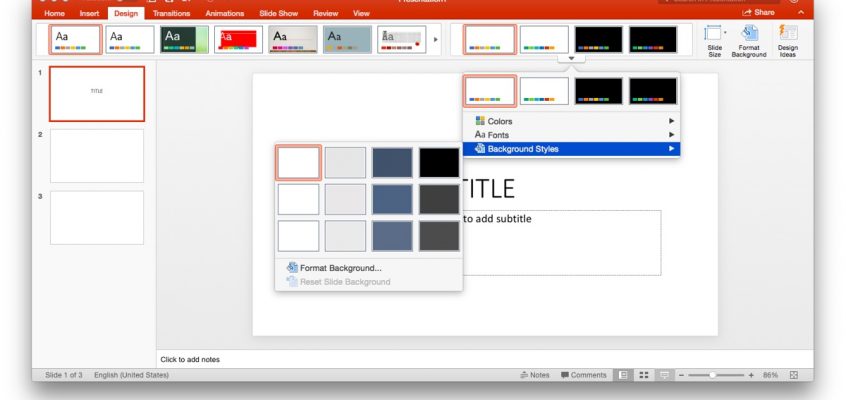Pick the blue style in middle row
The height and width of the screenshot is (400, 846).
[392, 199]
